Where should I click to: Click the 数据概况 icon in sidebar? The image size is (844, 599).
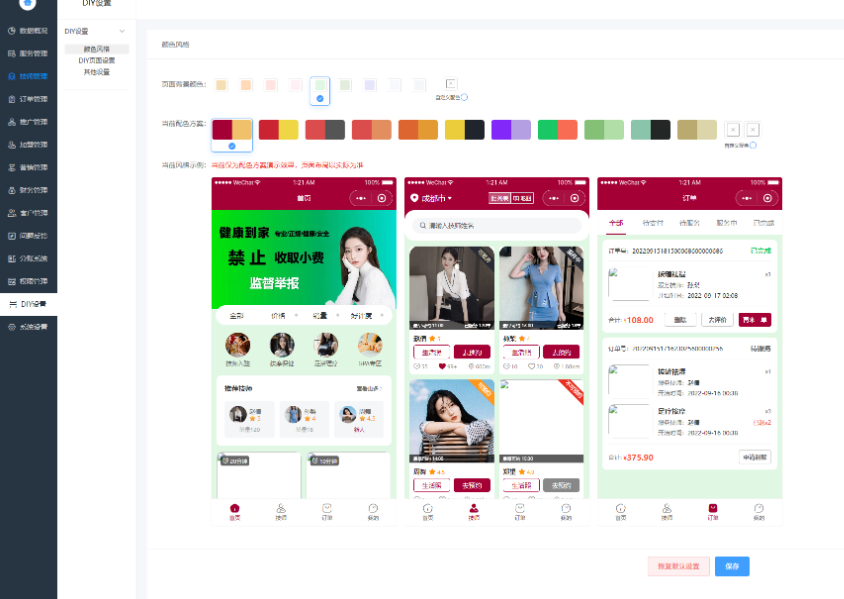(11, 30)
